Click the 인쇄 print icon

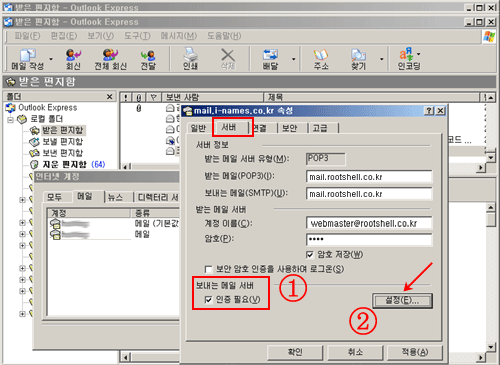(190, 59)
